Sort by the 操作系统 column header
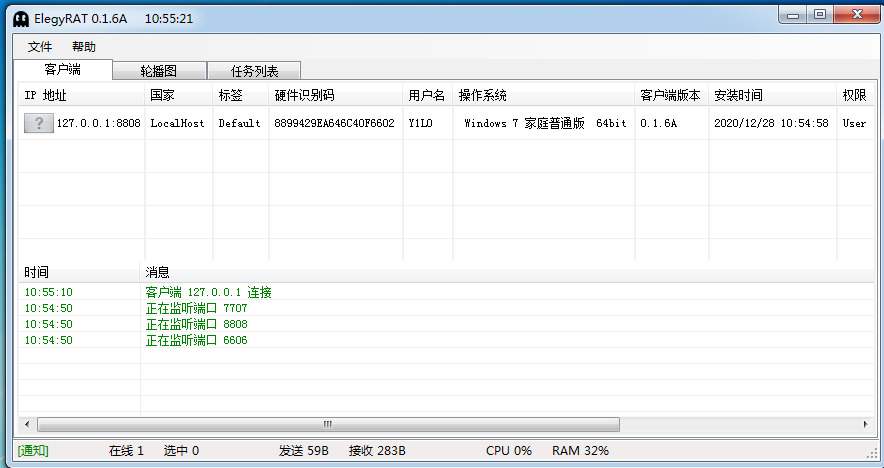This screenshot has height=468, width=884. (544, 95)
